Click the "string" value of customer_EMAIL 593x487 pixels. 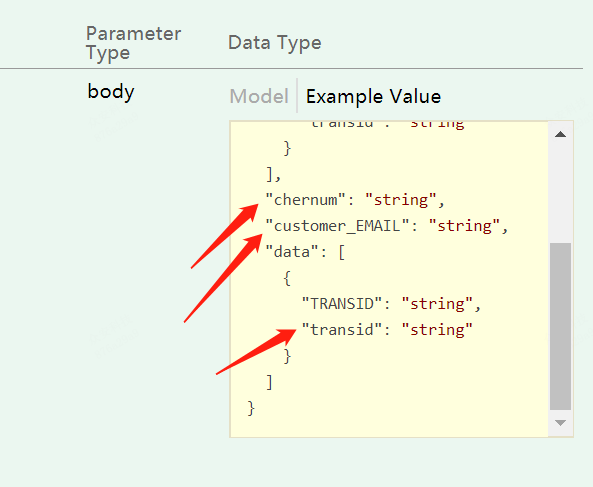click(465, 226)
